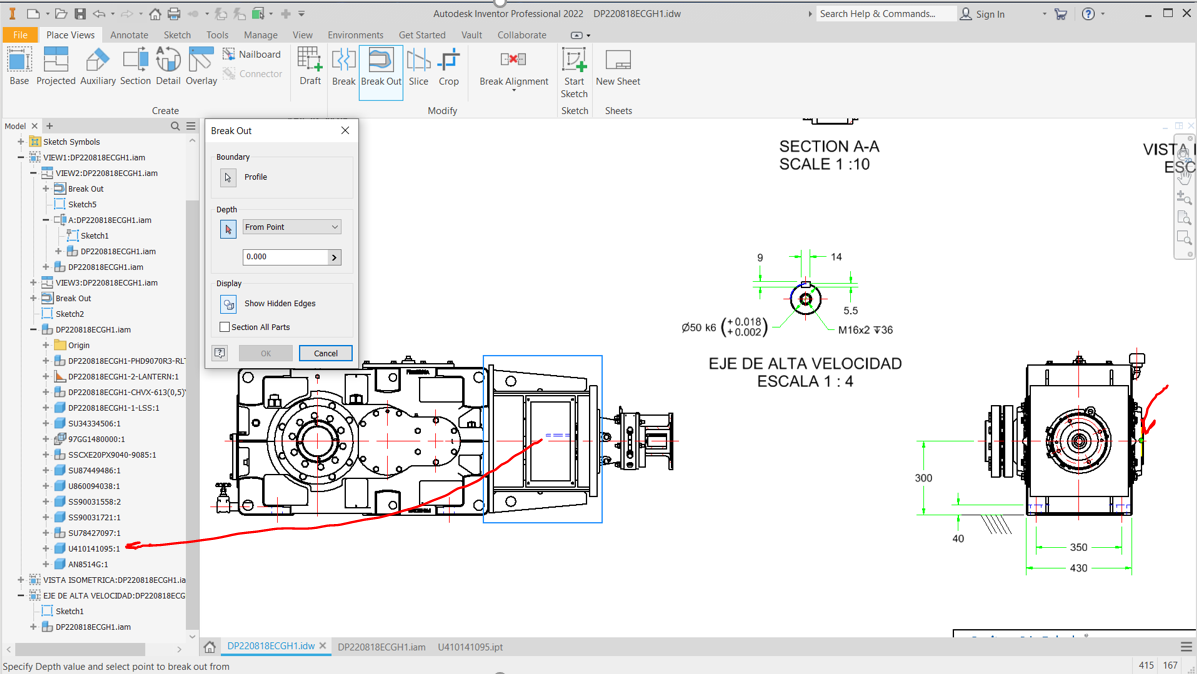The height and width of the screenshot is (674, 1197).
Task: Click the depth value field showing 0.000
Action: click(x=285, y=256)
